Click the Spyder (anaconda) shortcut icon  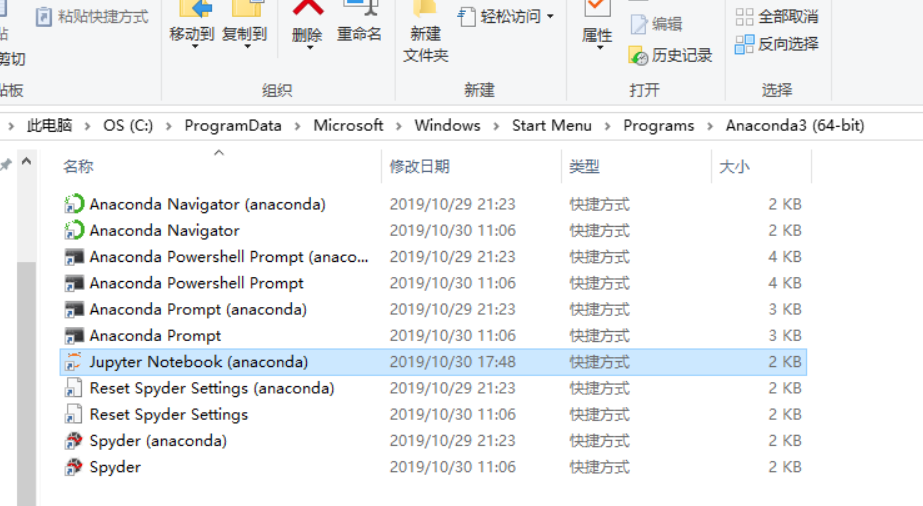74,441
